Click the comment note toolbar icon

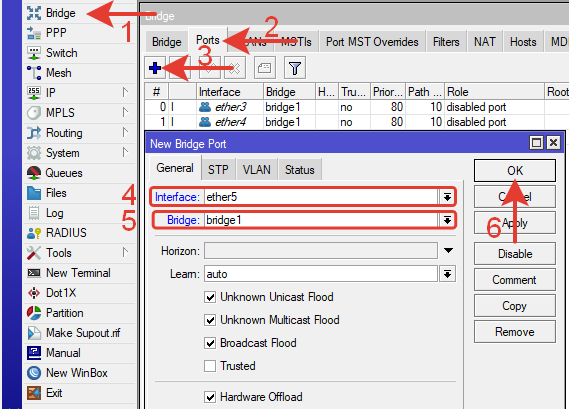tap(265, 68)
